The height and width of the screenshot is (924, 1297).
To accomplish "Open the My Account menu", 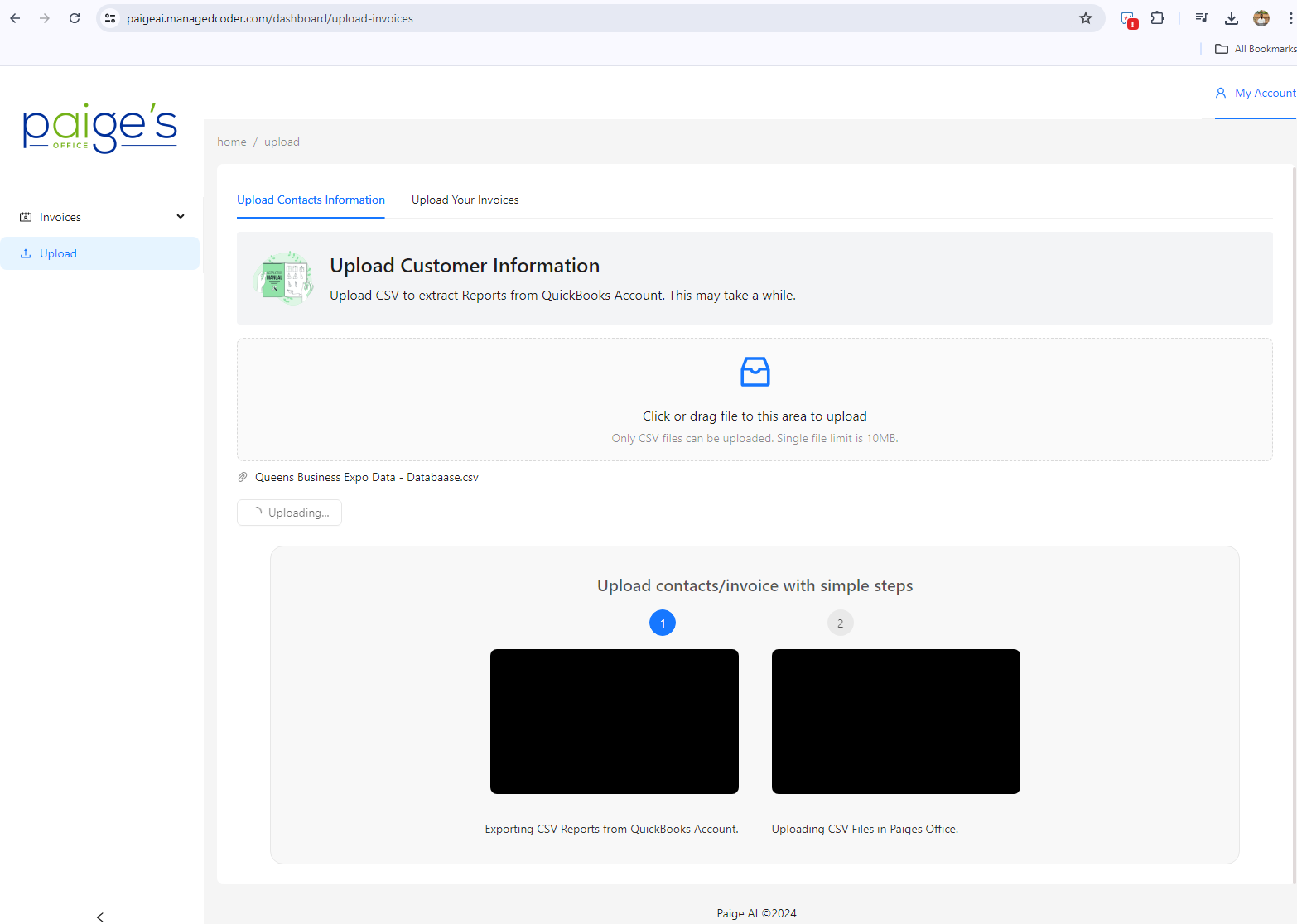I will (x=1256, y=93).
